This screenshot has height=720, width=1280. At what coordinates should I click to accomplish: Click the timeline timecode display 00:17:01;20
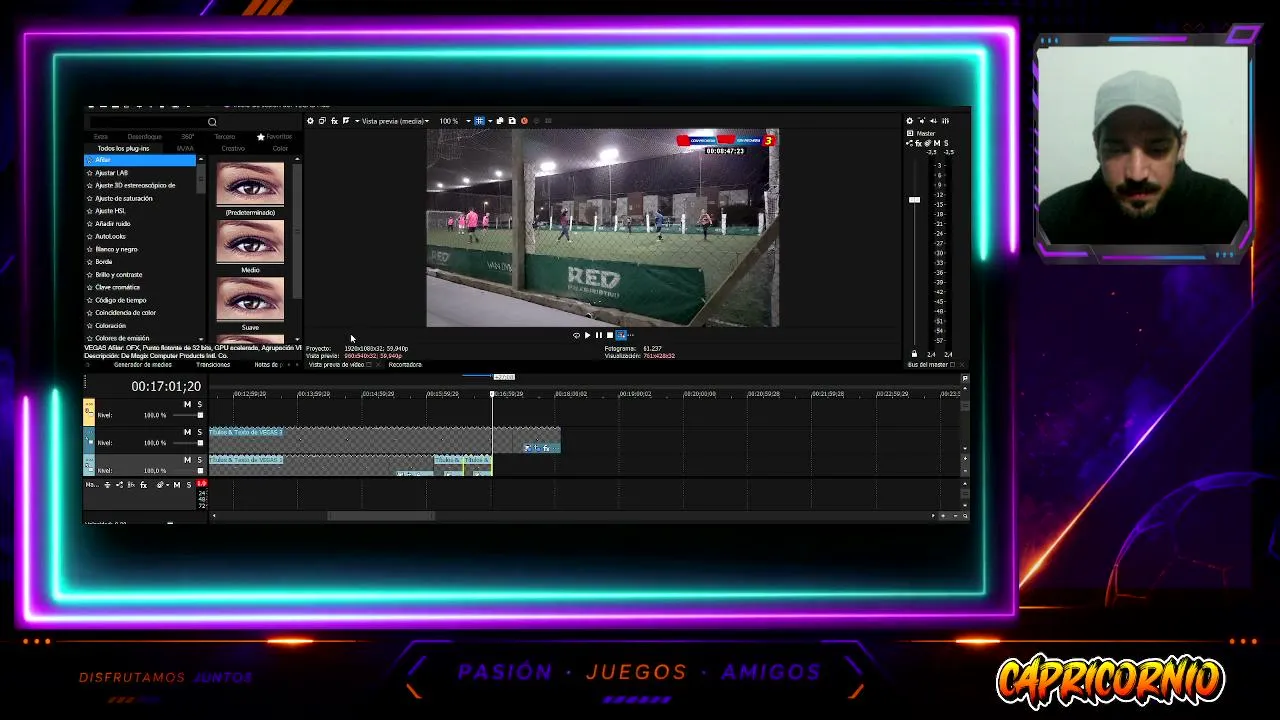(x=166, y=386)
